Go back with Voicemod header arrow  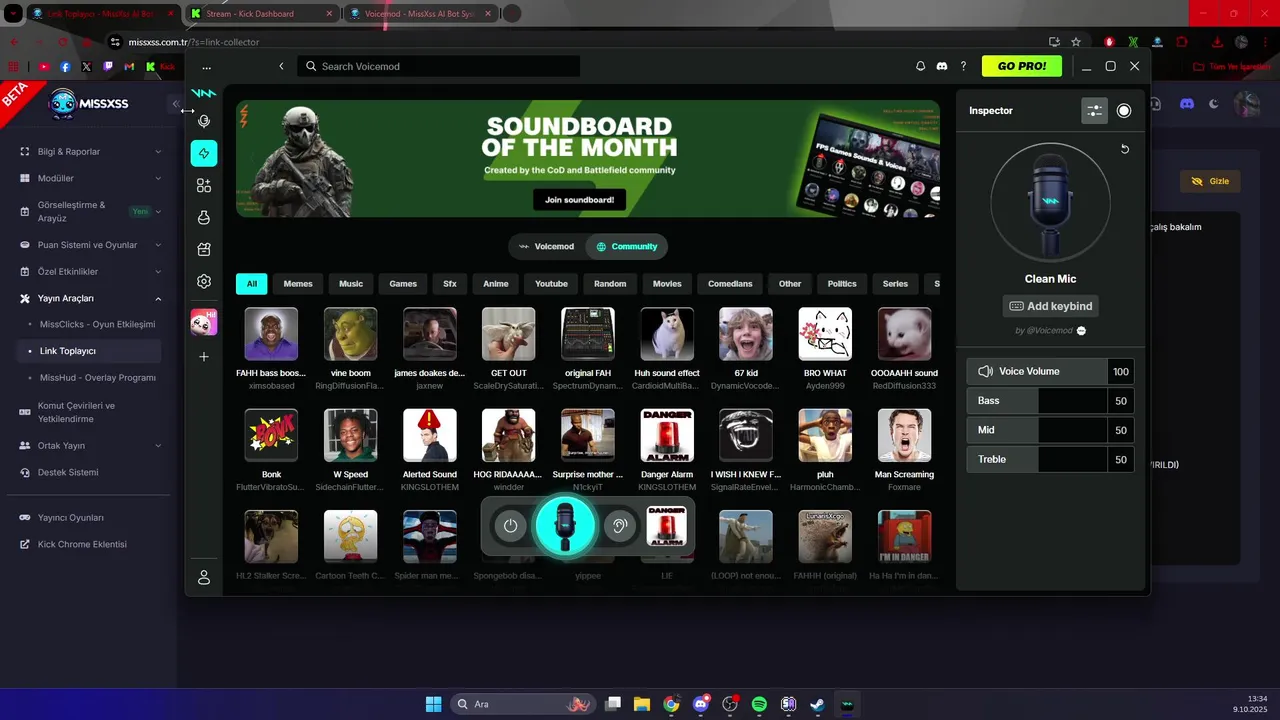[281, 66]
